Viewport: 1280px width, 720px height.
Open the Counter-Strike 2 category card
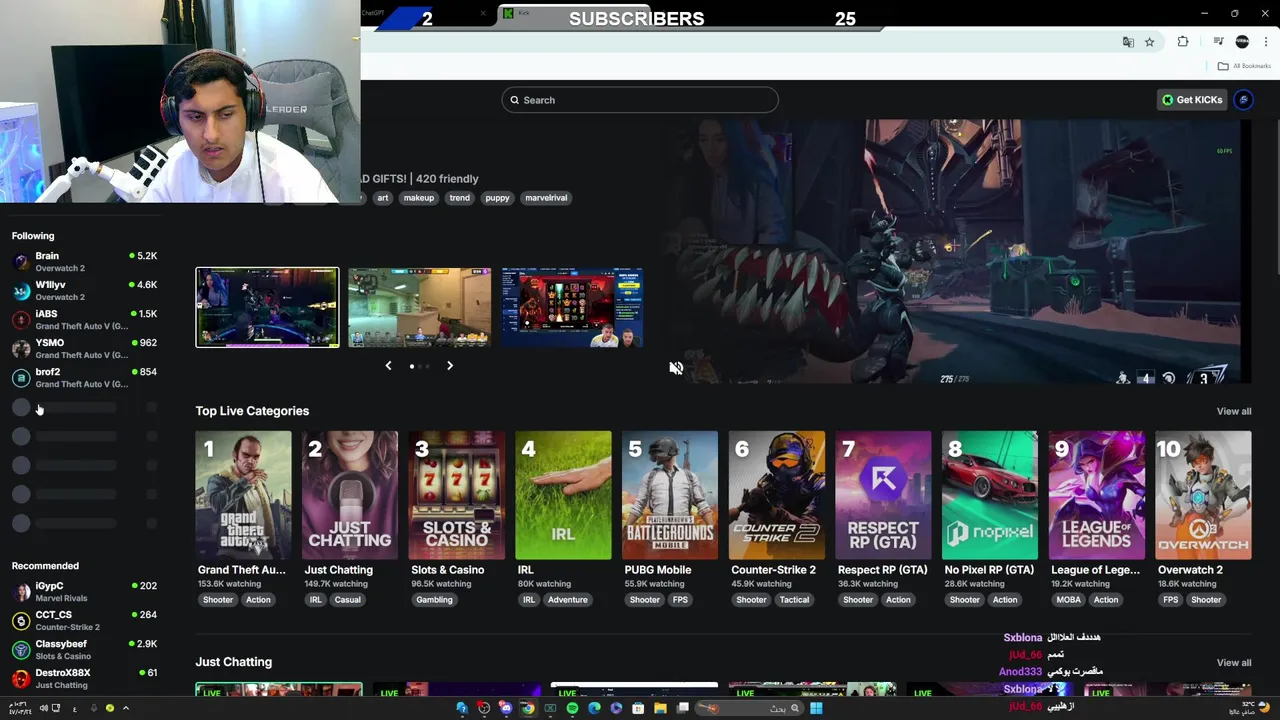pyautogui.click(x=777, y=495)
